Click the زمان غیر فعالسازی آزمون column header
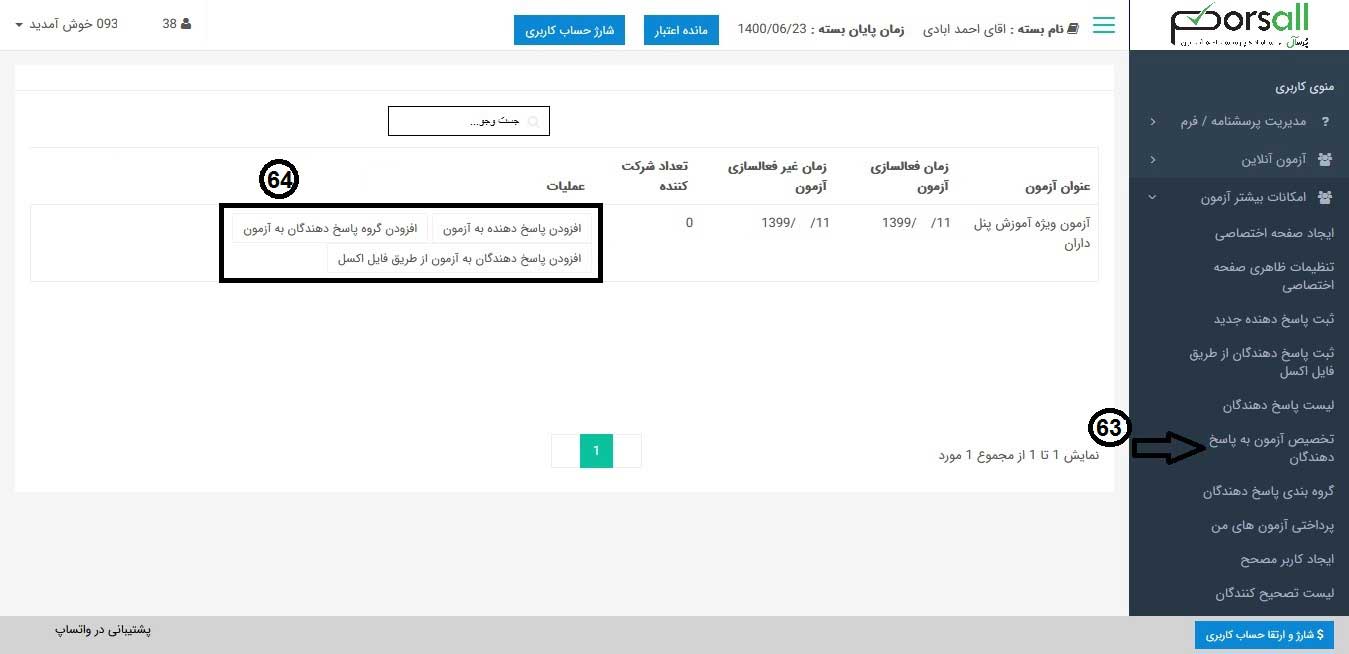Image resolution: width=1349 pixels, height=654 pixels. pyautogui.click(x=777, y=176)
